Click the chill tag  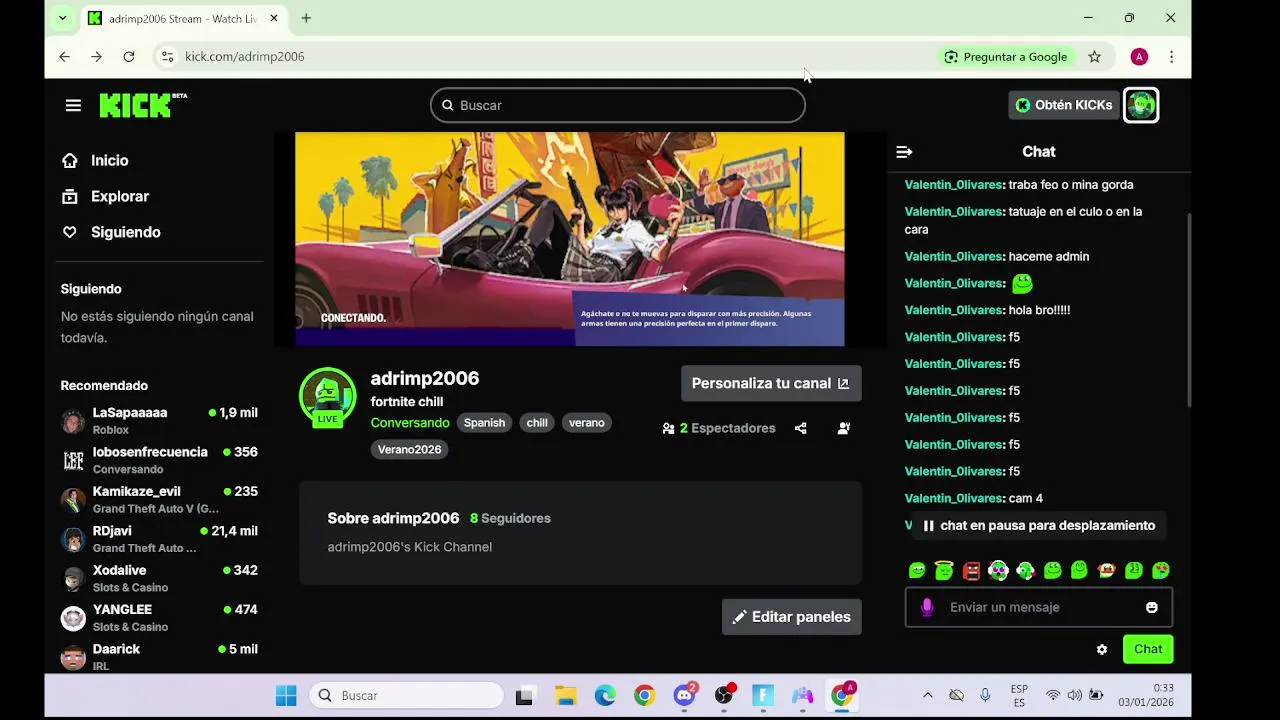tap(537, 423)
